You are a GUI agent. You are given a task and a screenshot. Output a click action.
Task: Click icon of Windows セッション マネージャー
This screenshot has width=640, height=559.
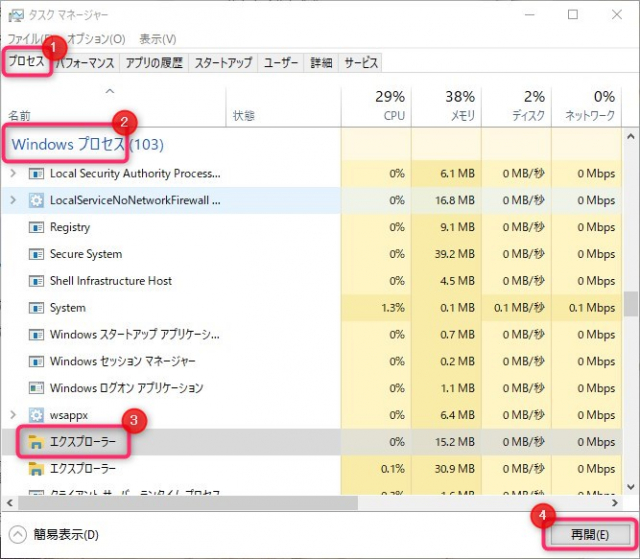pyautogui.click(x=36, y=362)
